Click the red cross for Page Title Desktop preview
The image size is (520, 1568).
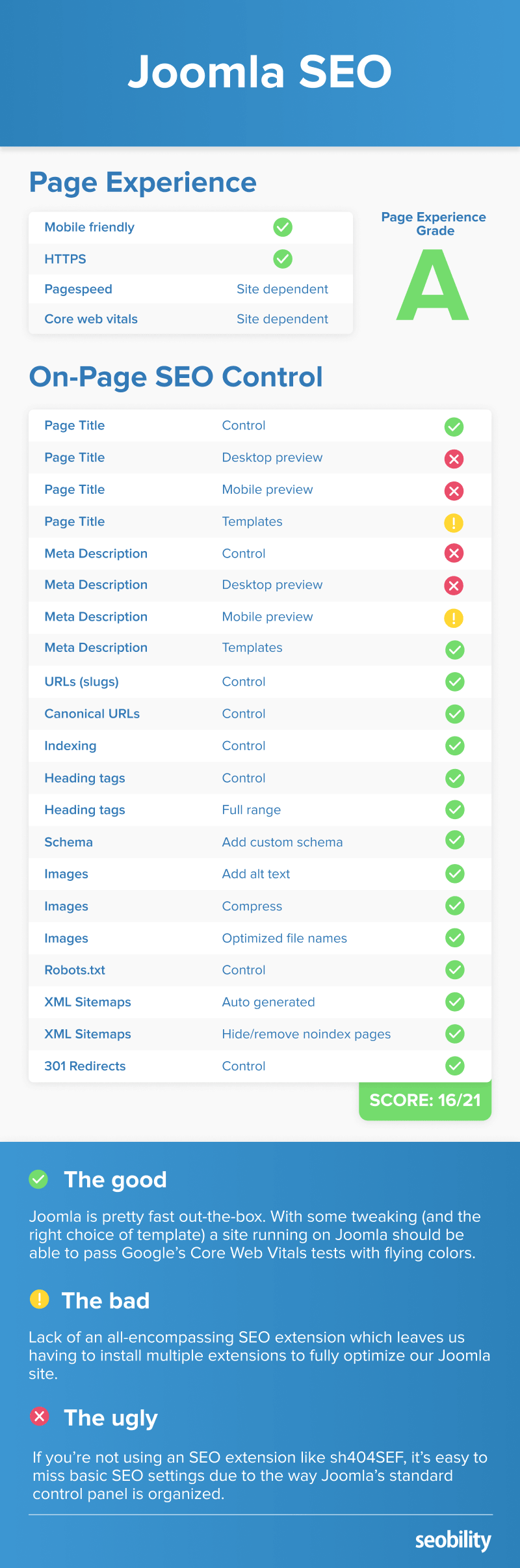[x=454, y=459]
